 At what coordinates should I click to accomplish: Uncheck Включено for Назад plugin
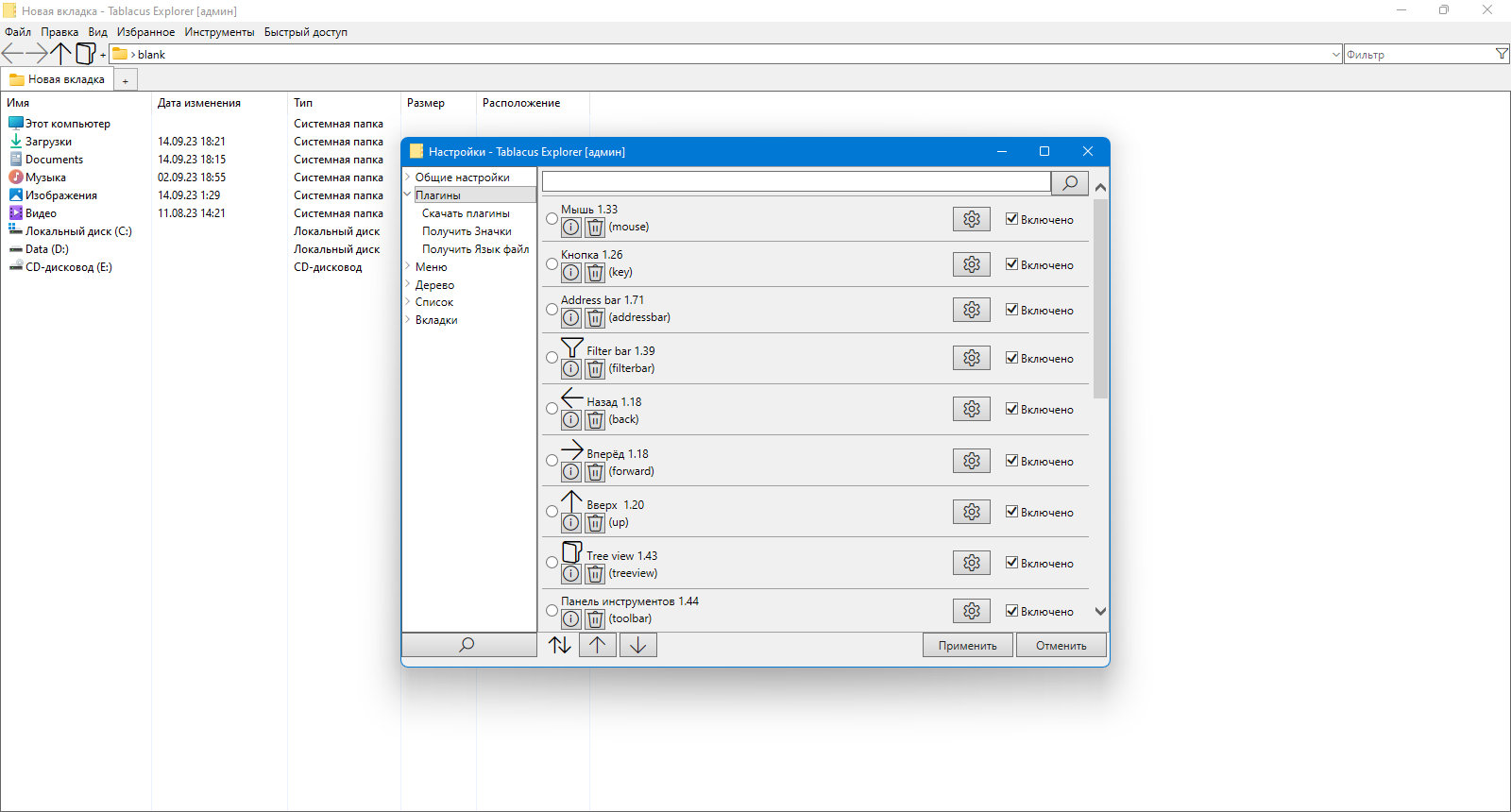coord(1011,409)
